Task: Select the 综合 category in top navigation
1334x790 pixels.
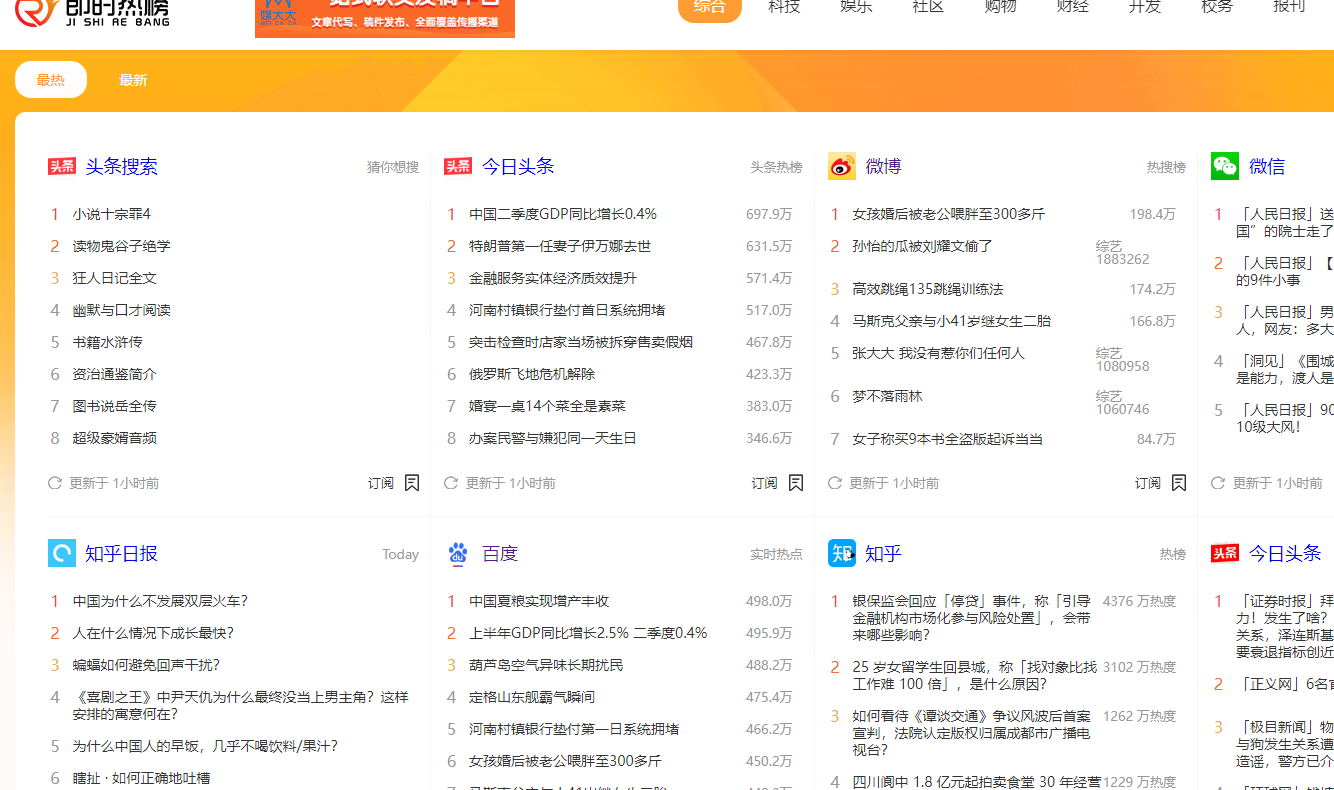Action: [x=710, y=8]
